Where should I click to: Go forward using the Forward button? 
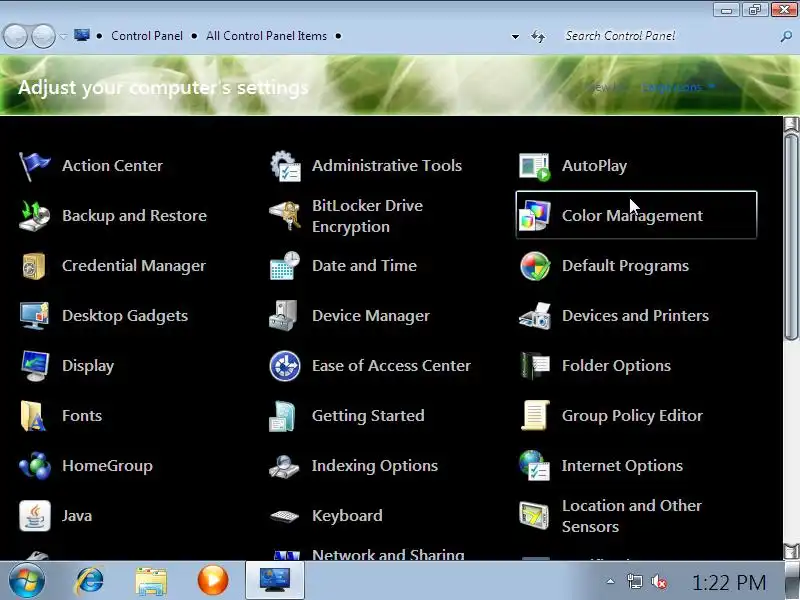[x=43, y=36]
